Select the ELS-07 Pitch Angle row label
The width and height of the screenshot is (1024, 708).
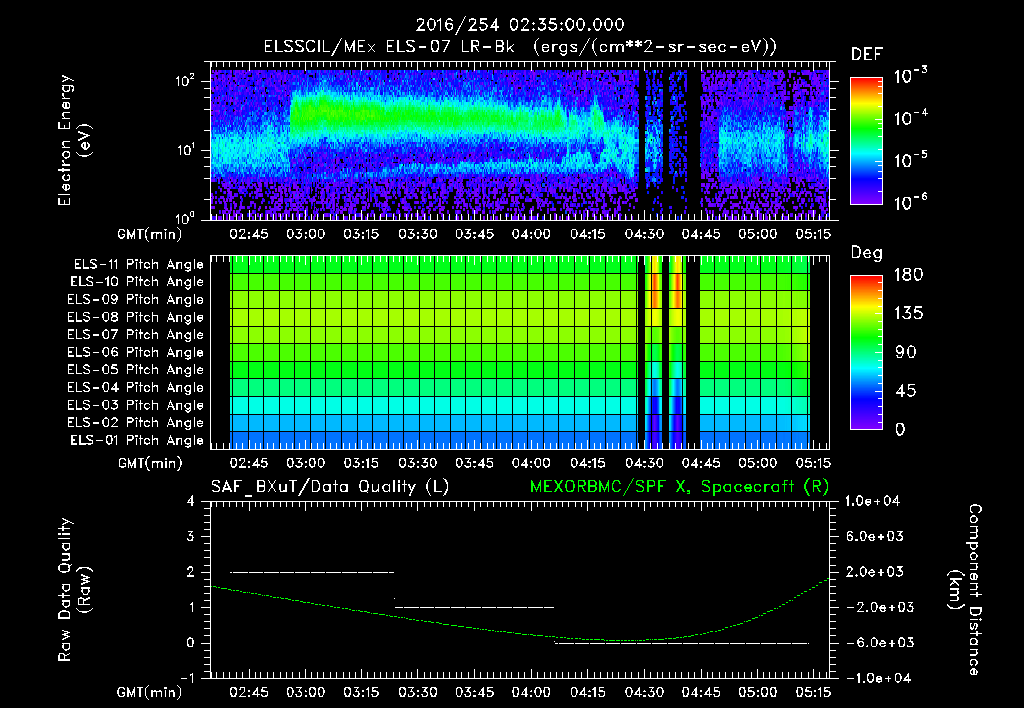click(136, 334)
